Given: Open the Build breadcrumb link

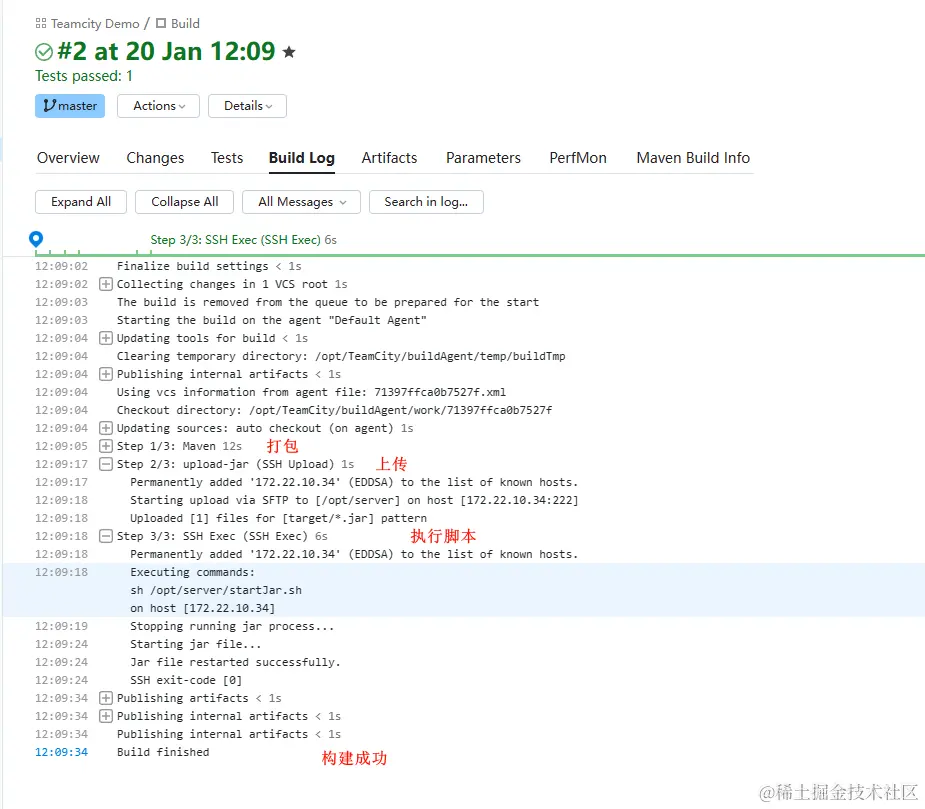Looking at the screenshot, I should pyautogui.click(x=185, y=24).
